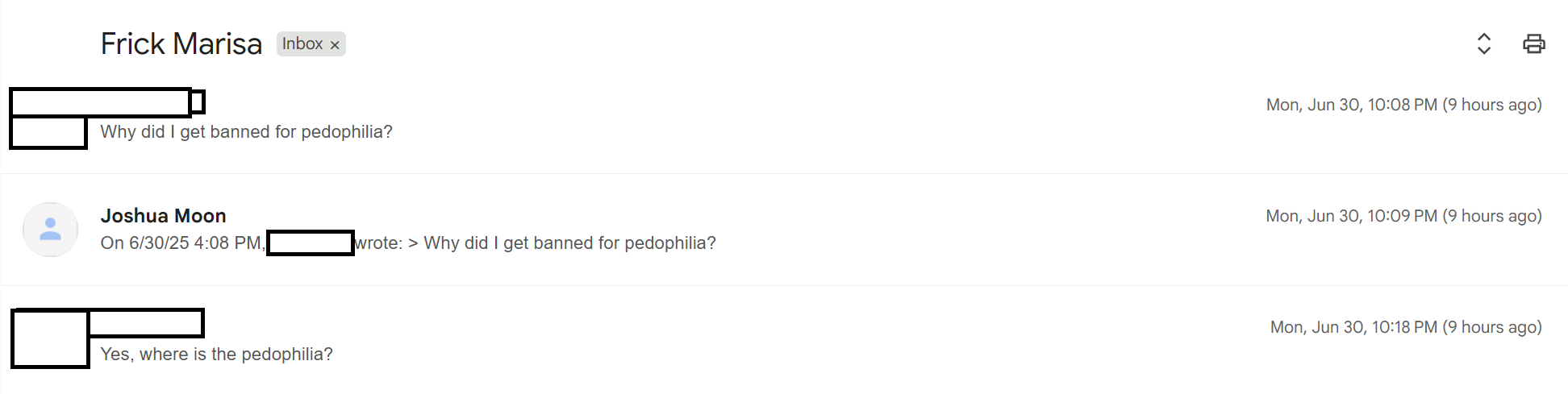Screen dimensions: 1568x394
Task: Click the "Frick Marisa" subject heading
Action: point(181,44)
